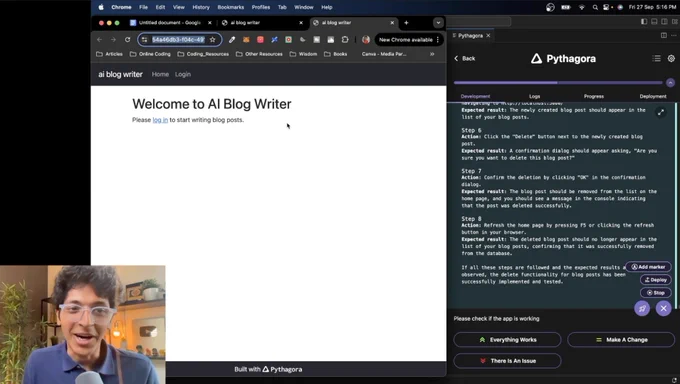This screenshot has height=384, width=680.
Task: Go forward in Chrome
Action: pos(113,39)
